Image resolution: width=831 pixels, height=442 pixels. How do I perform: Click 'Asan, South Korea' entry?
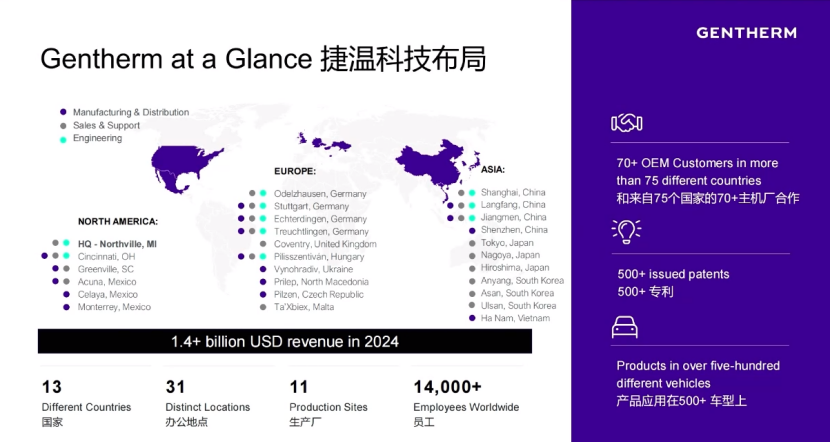pos(517,294)
